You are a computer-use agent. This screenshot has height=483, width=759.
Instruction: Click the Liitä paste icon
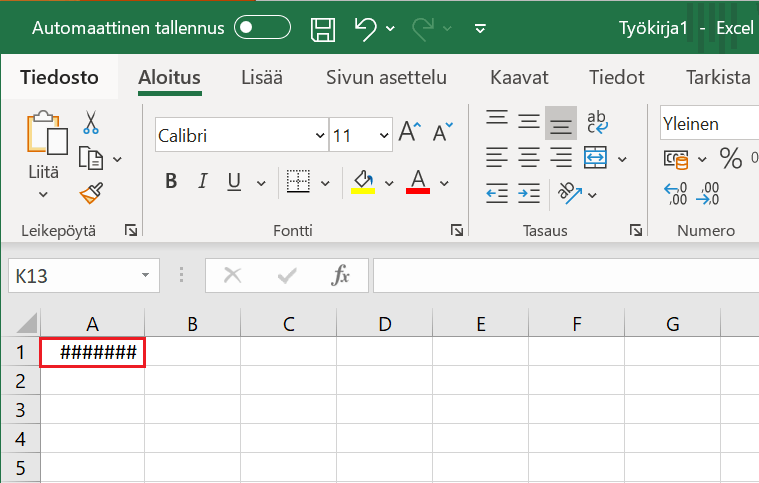(46, 133)
